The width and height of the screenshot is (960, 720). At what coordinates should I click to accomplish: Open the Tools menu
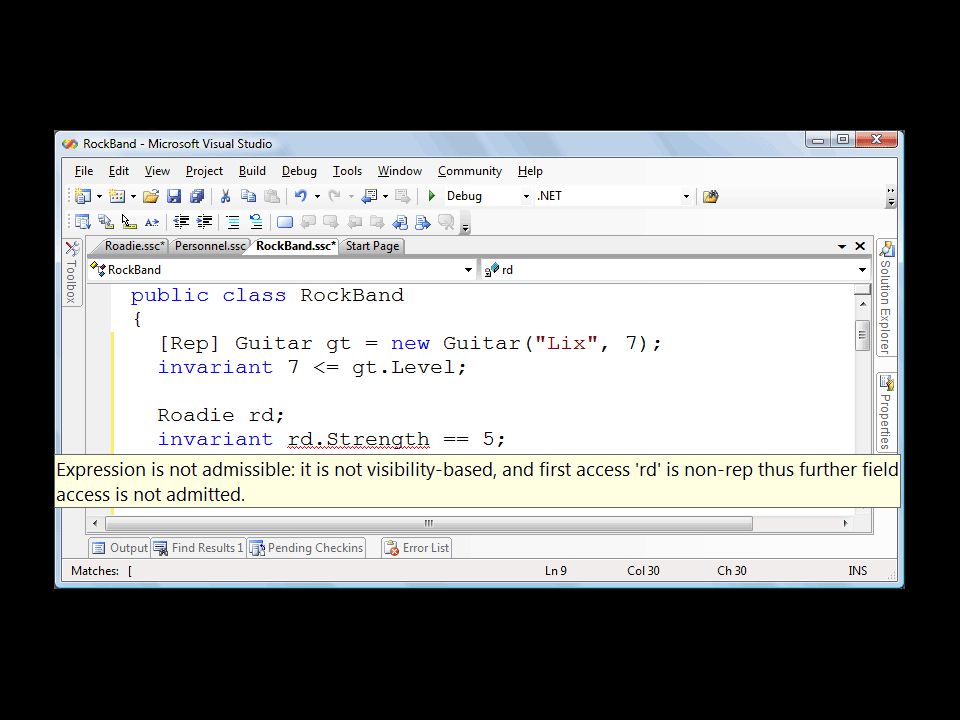347,171
